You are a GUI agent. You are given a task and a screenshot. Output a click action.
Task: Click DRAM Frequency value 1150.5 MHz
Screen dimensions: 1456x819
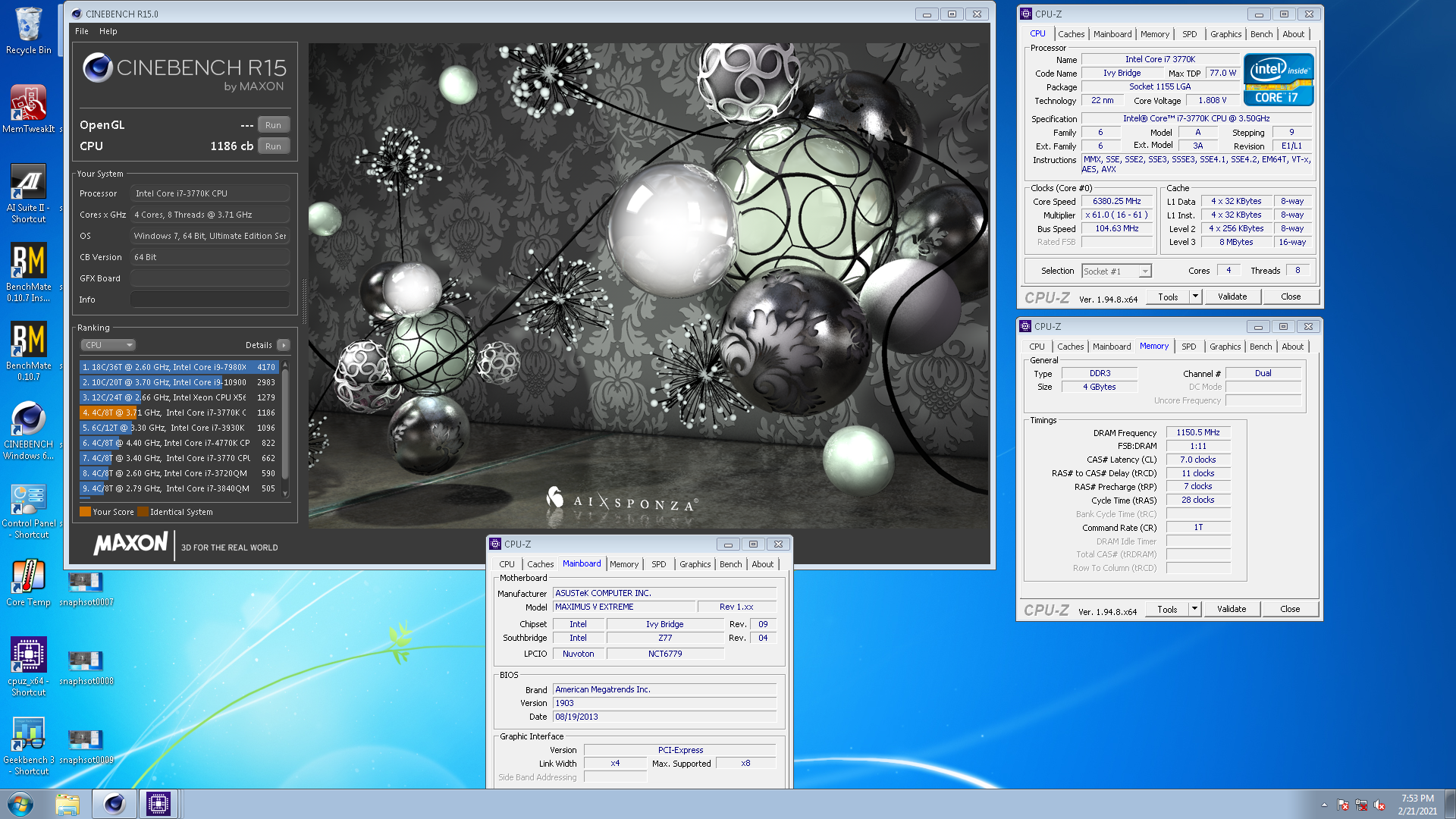point(1198,432)
